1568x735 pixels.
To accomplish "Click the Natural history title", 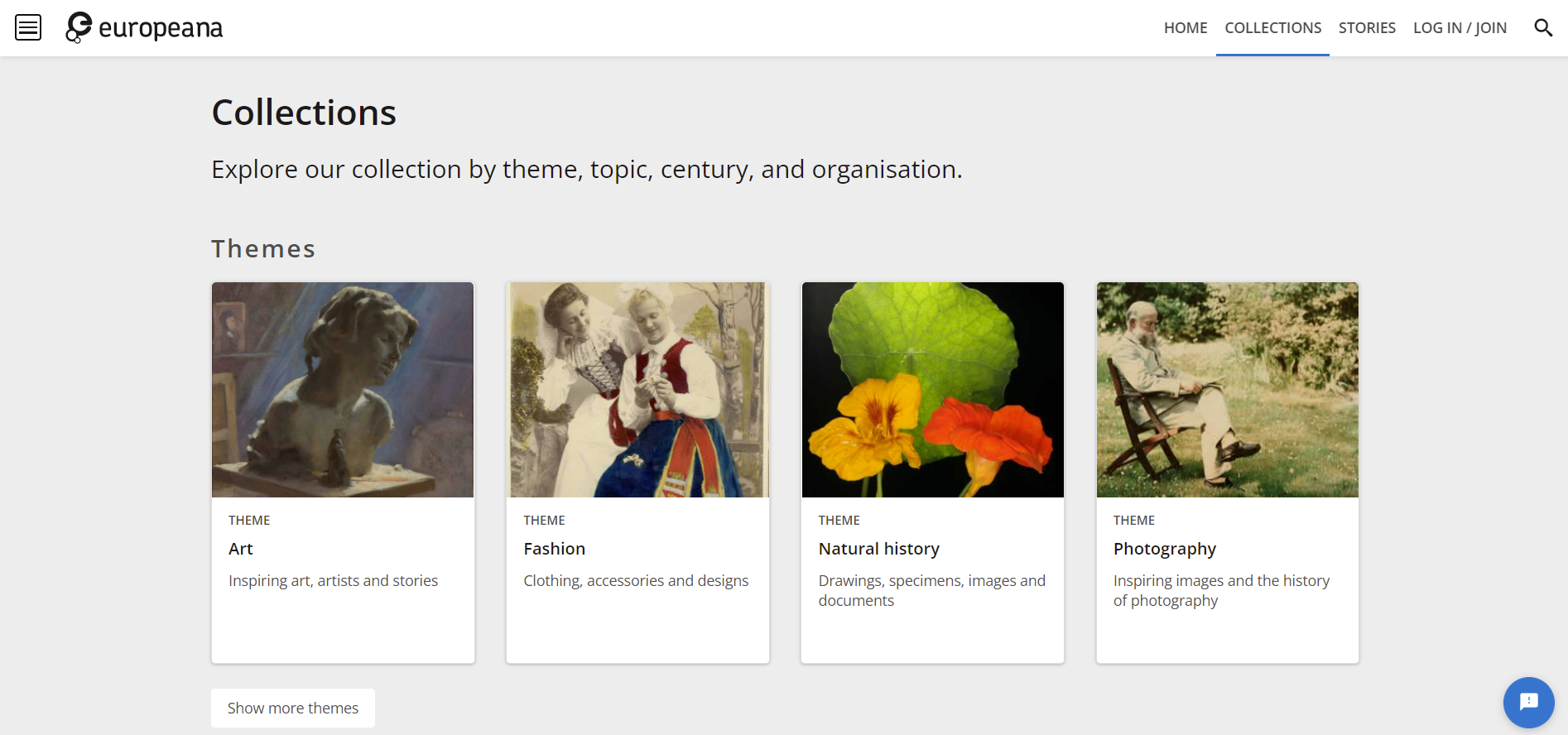I will [878, 549].
